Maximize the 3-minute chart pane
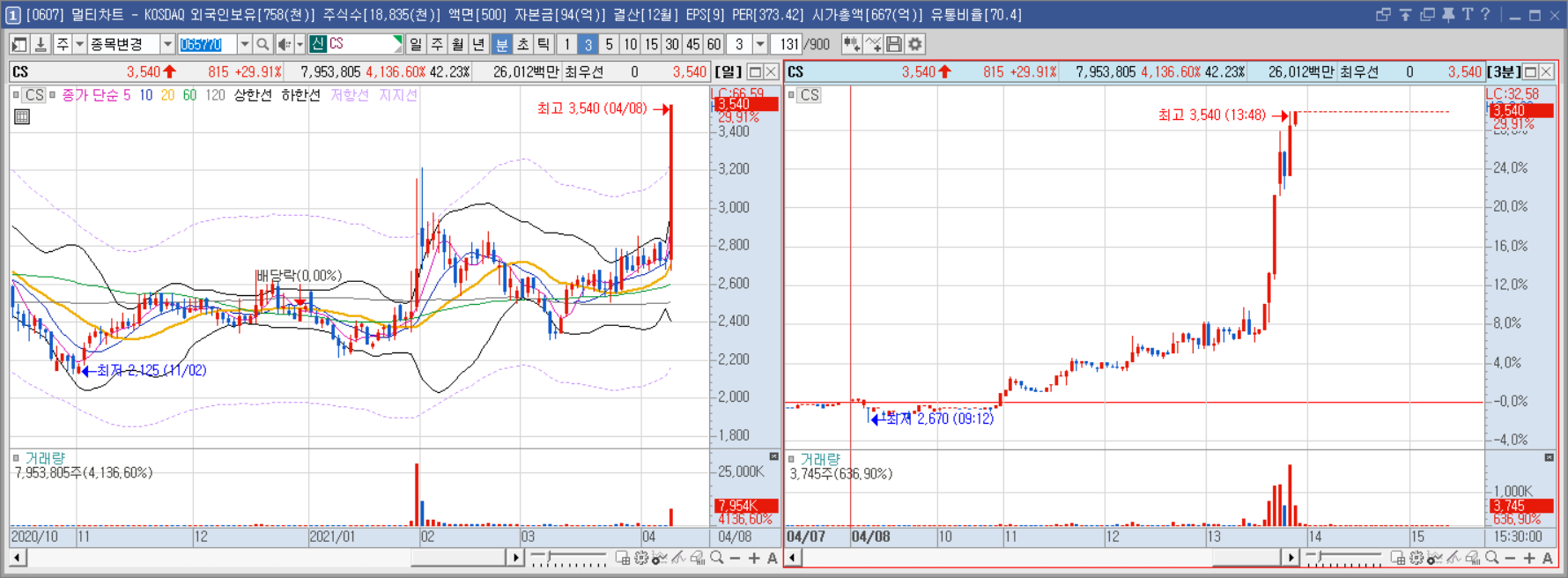Viewport: 1568px width, 578px height. (1530, 72)
